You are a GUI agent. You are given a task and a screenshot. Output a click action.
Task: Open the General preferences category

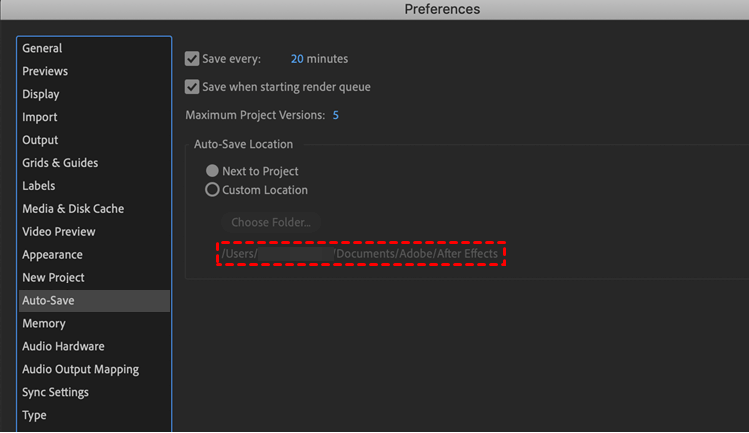click(x=42, y=48)
